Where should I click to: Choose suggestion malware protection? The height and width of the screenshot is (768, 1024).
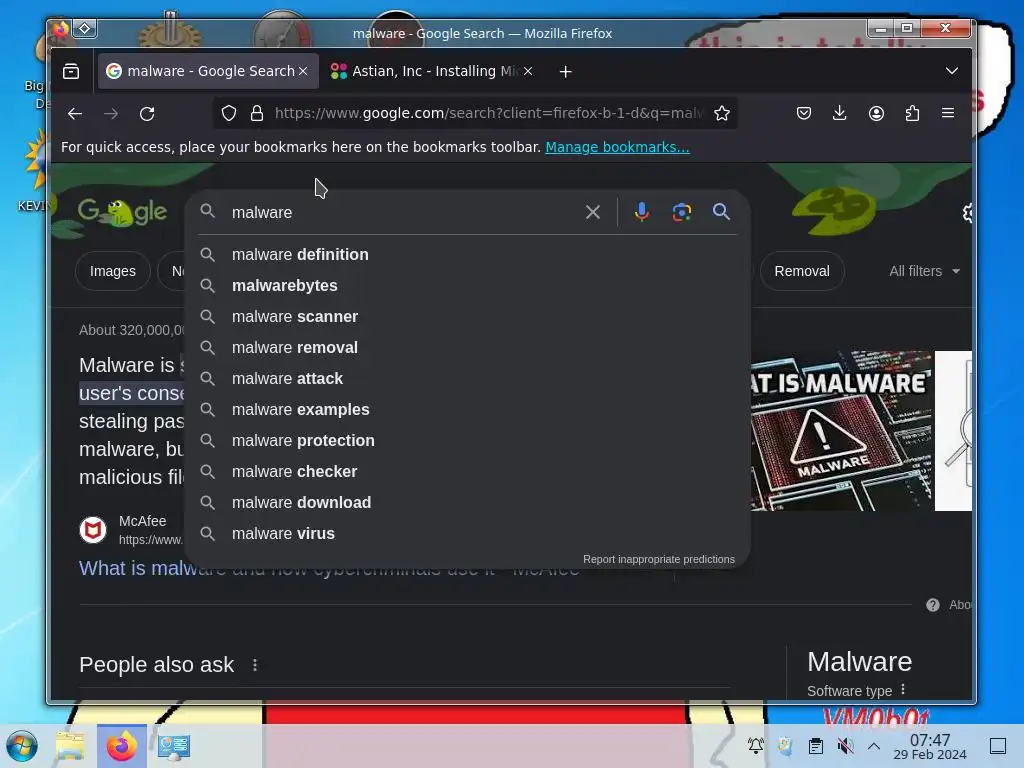[x=467, y=441]
